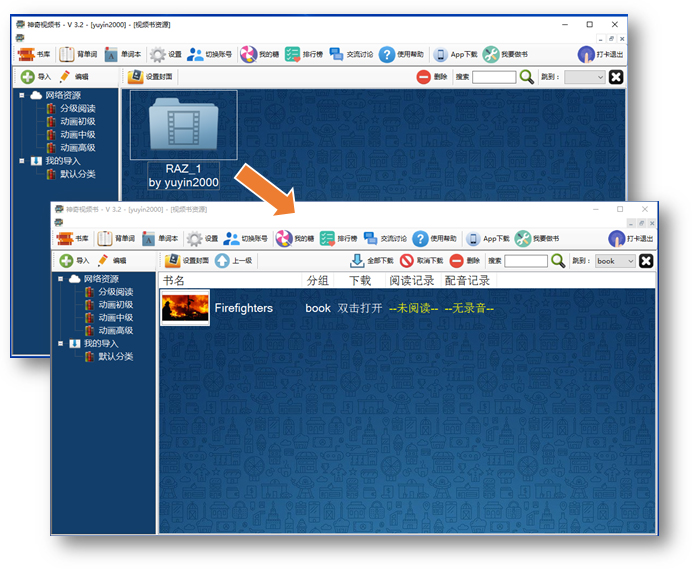The image size is (692, 569).
Task: Click search input in the front window
Action: 526,261
